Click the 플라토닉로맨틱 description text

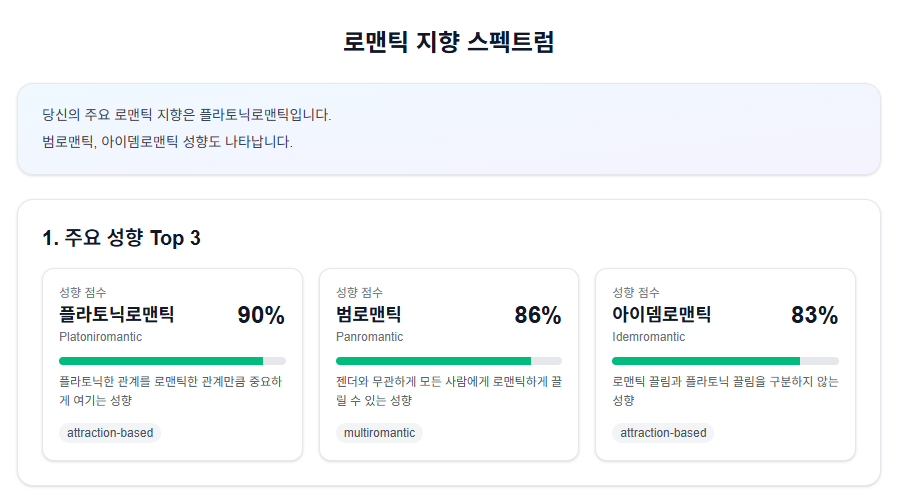tap(170, 391)
